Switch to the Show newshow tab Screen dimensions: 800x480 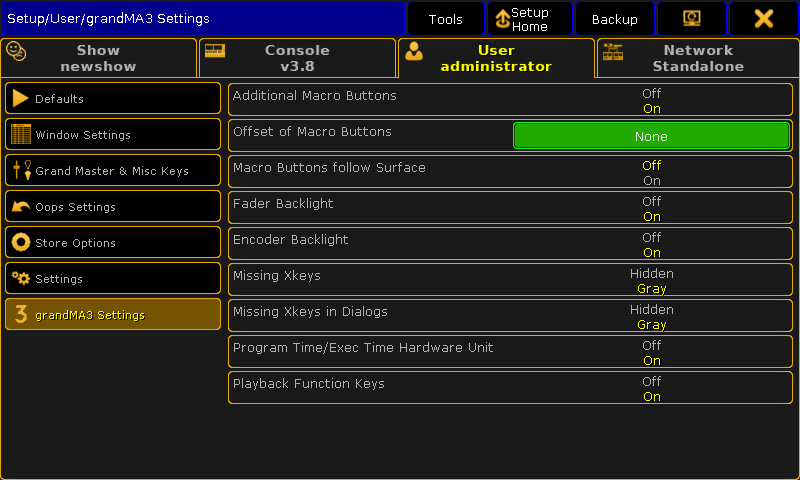[98, 58]
